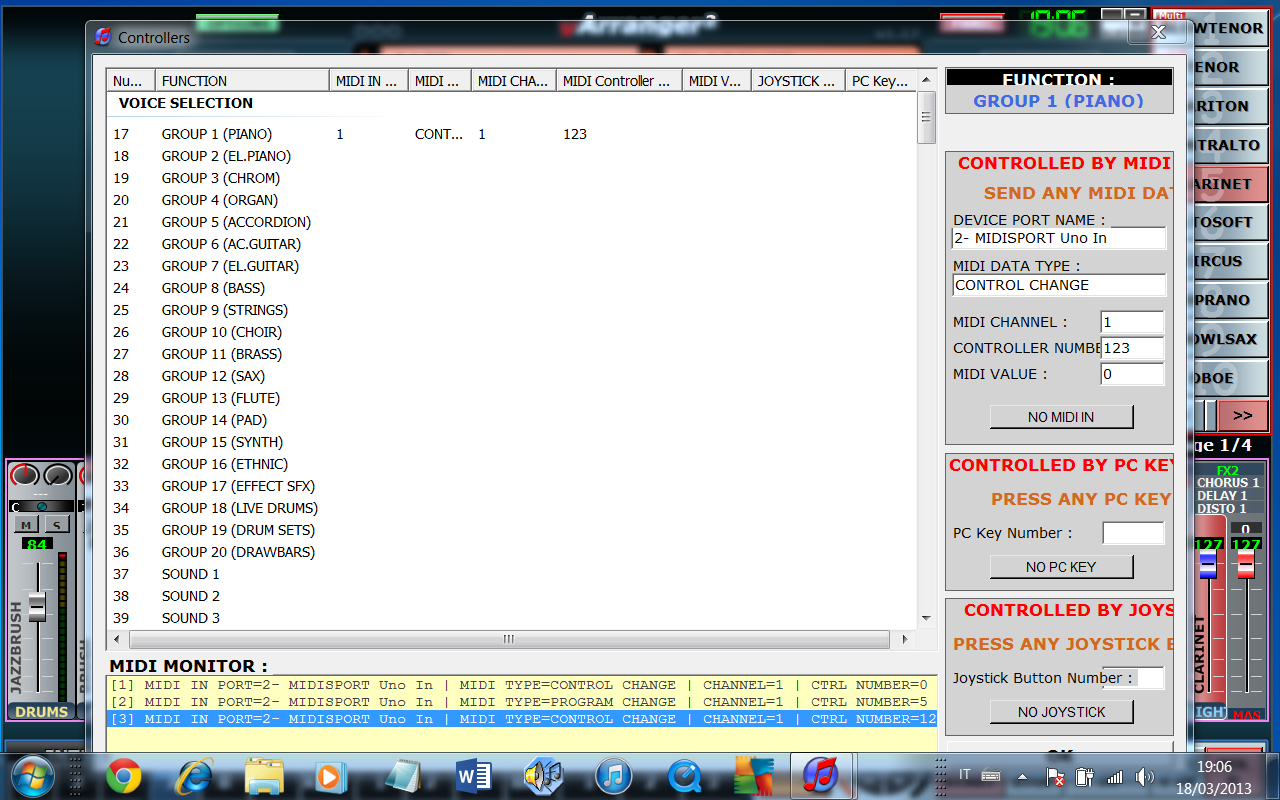Click the JAZZBRUSH volume fader
Screen dimensions: 1280x800
pos(37,606)
